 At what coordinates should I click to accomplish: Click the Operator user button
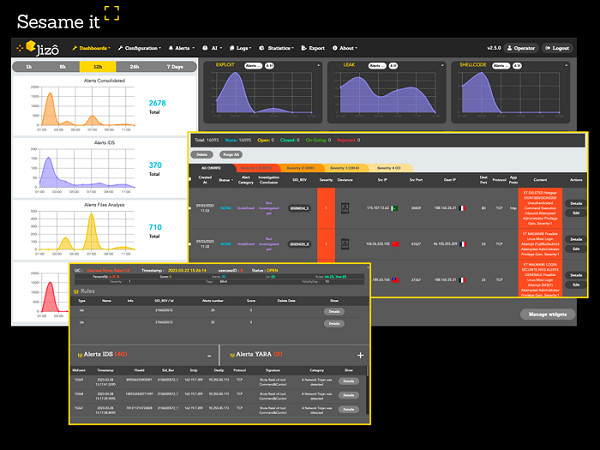pyautogui.click(x=521, y=48)
